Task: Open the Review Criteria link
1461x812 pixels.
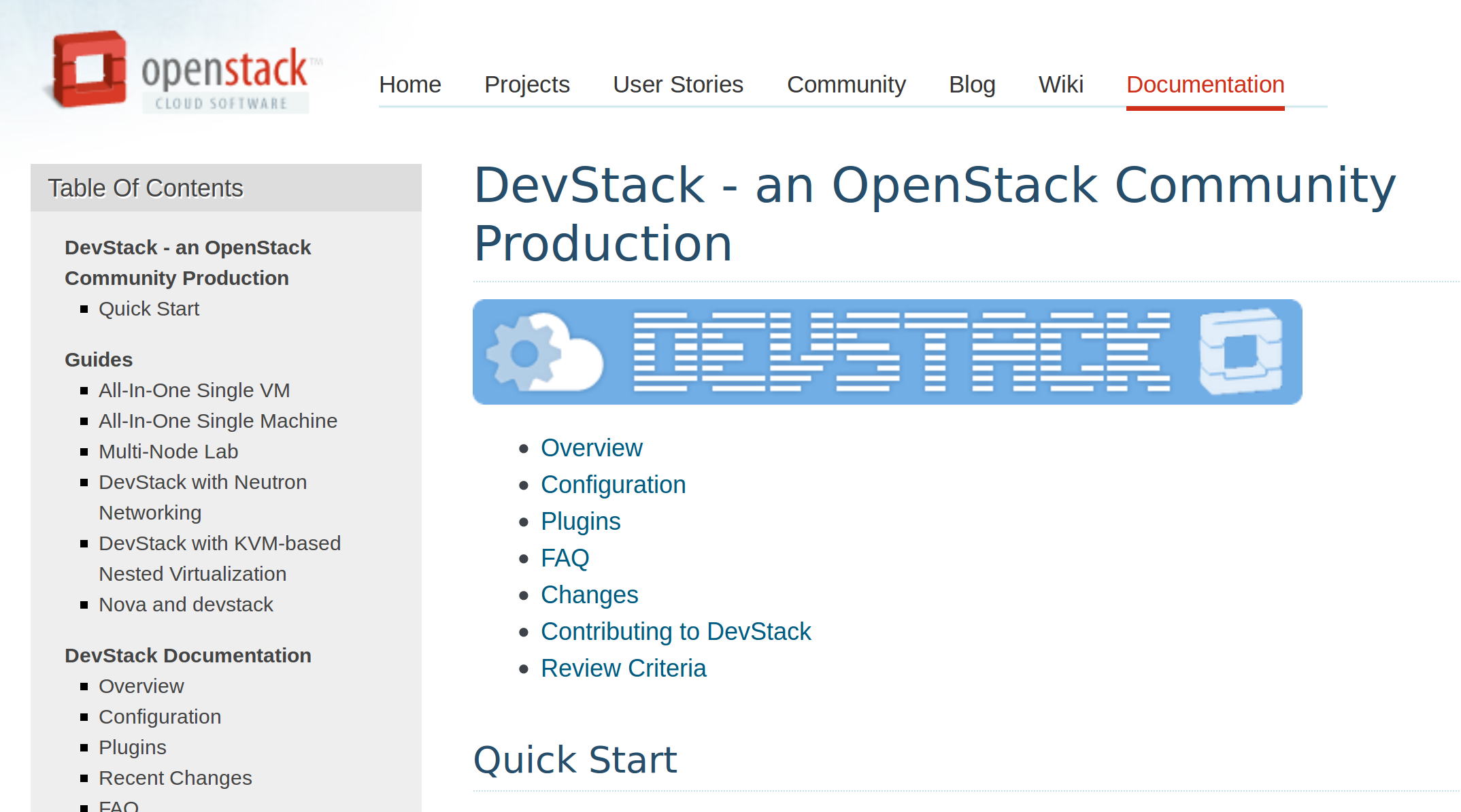Action: [x=623, y=669]
